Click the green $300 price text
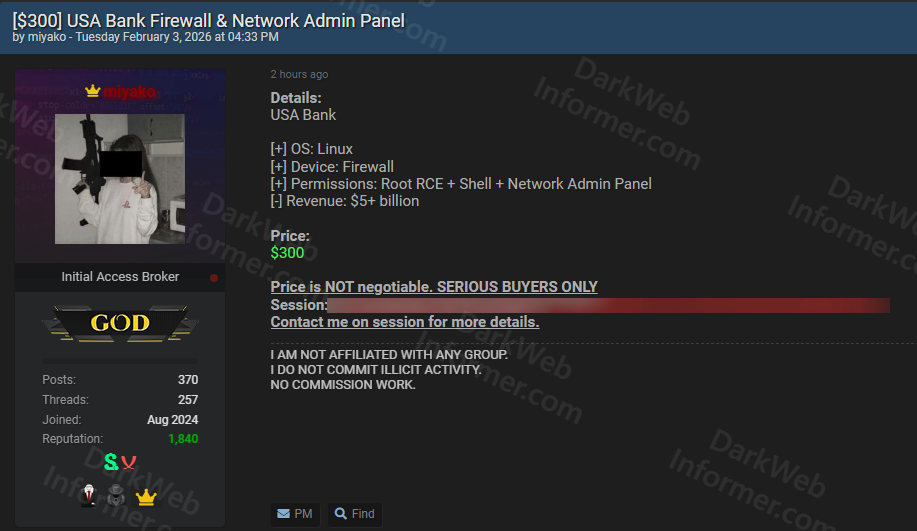Image resolution: width=917 pixels, height=531 pixels. 287,253
